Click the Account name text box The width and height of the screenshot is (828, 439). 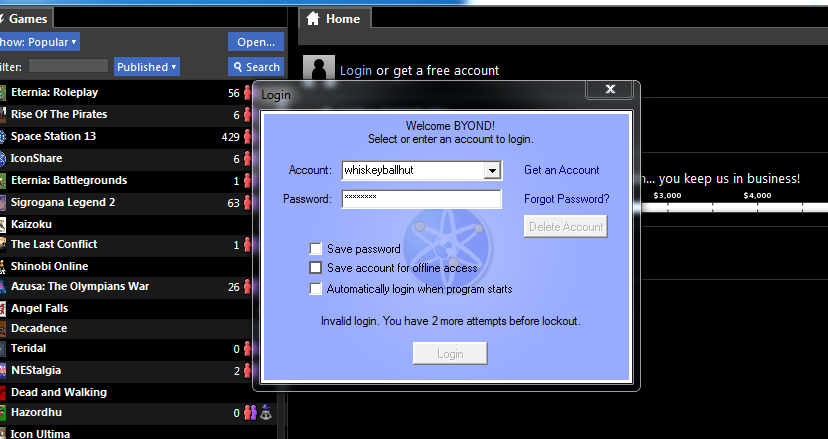[x=413, y=171]
